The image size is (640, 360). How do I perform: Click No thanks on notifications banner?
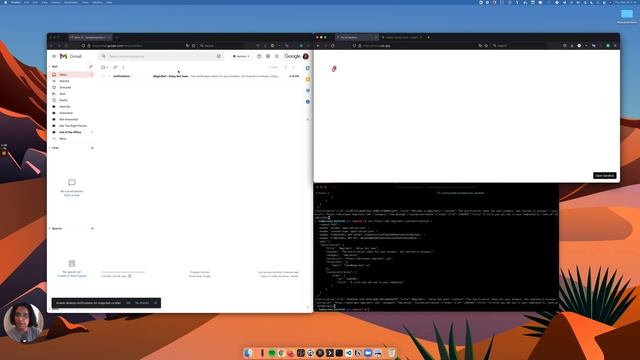coord(142,303)
